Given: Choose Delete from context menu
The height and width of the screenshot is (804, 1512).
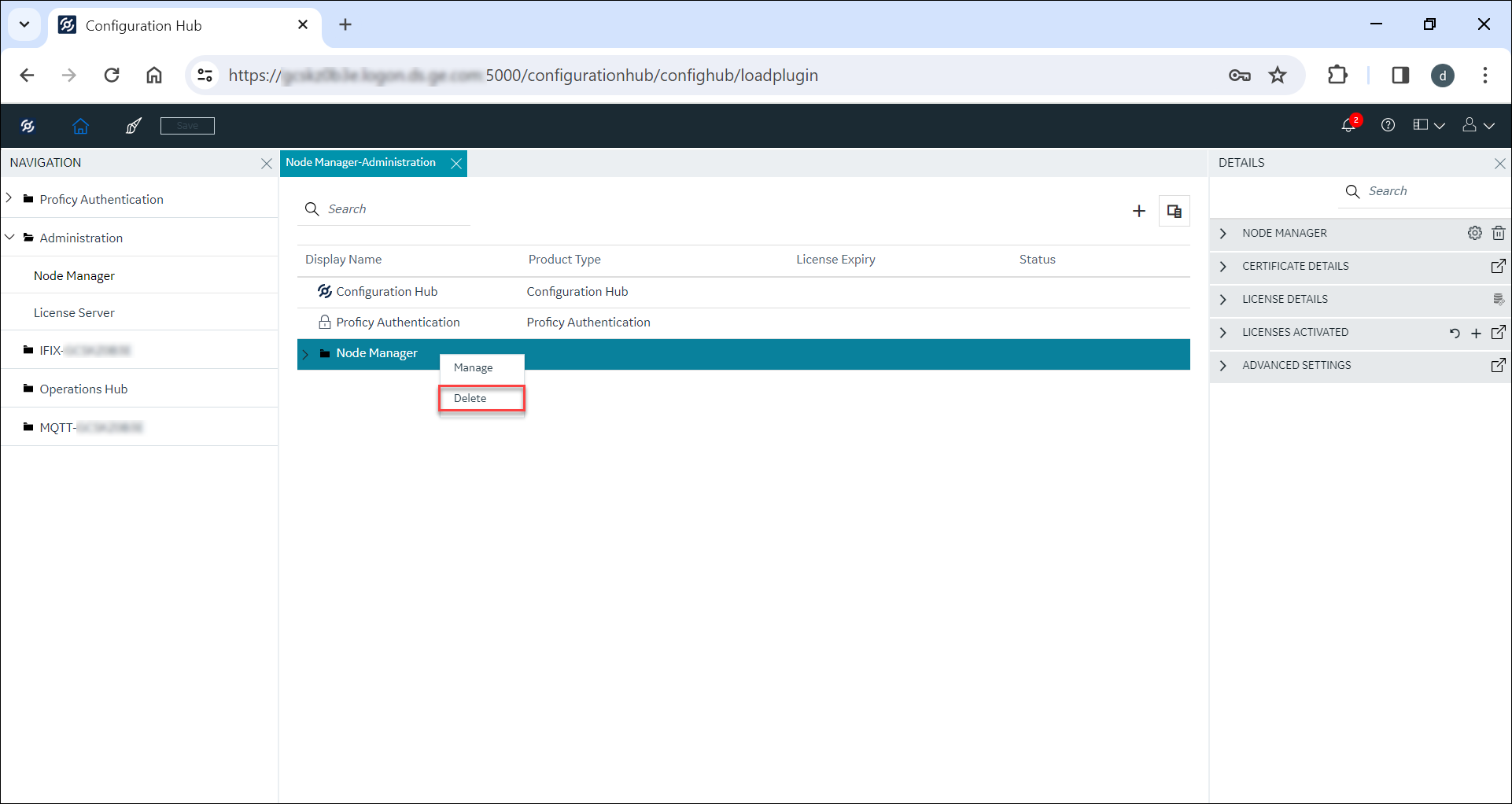Looking at the screenshot, I should click(x=481, y=399).
